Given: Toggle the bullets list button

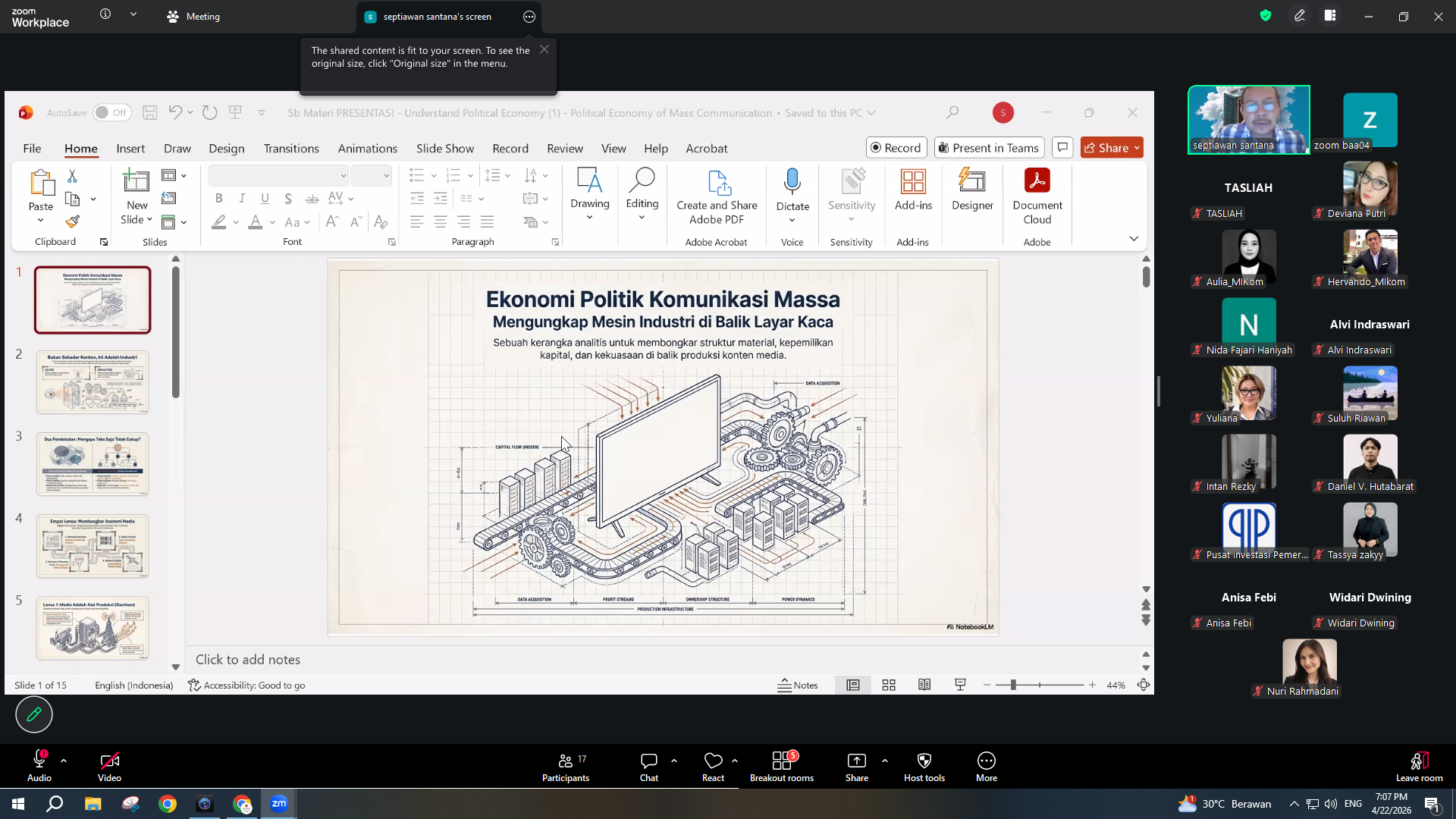Looking at the screenshot, I should point(416,176).
